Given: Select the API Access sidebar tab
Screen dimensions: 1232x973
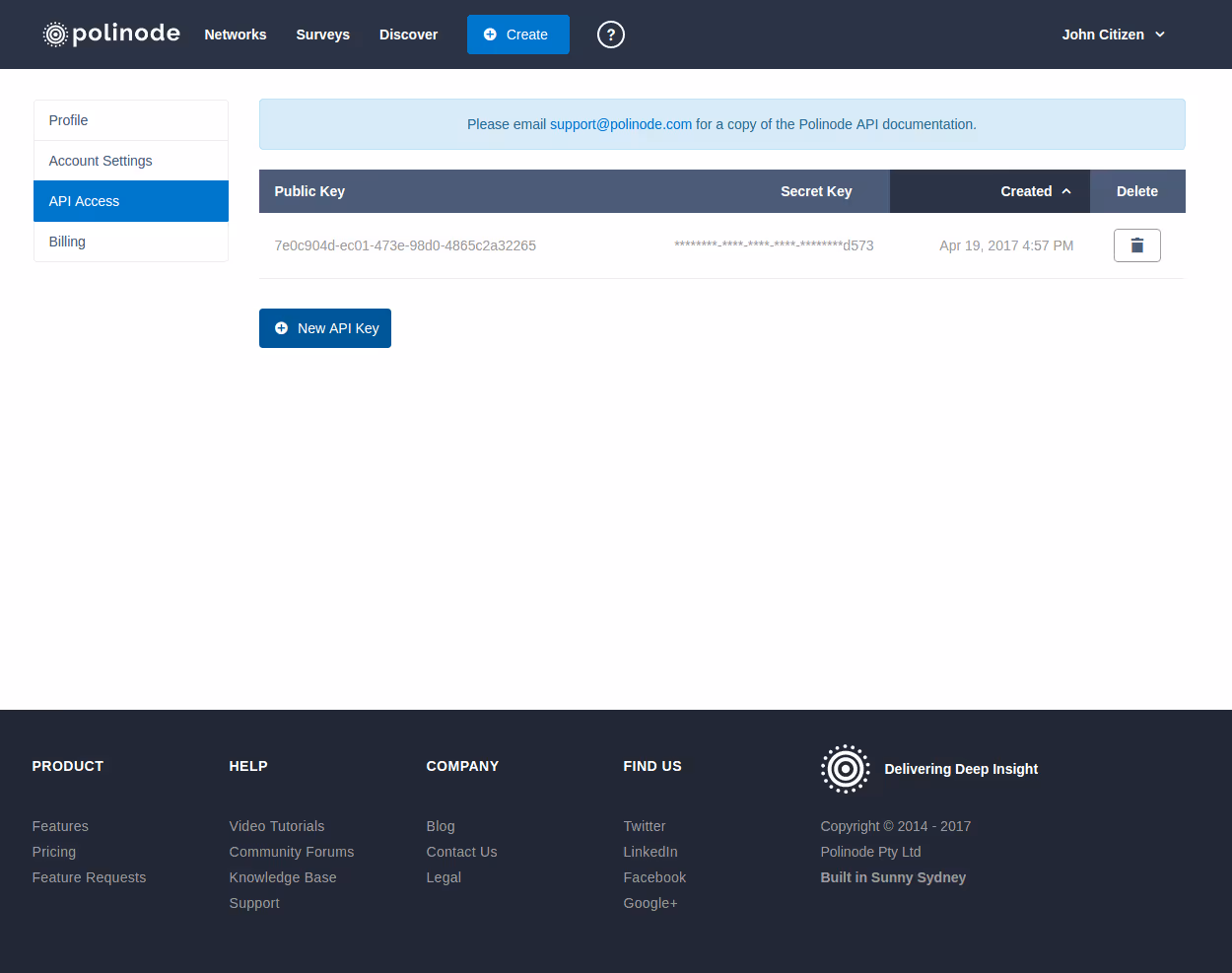Looking at the screenshot, I should (131, 201).
